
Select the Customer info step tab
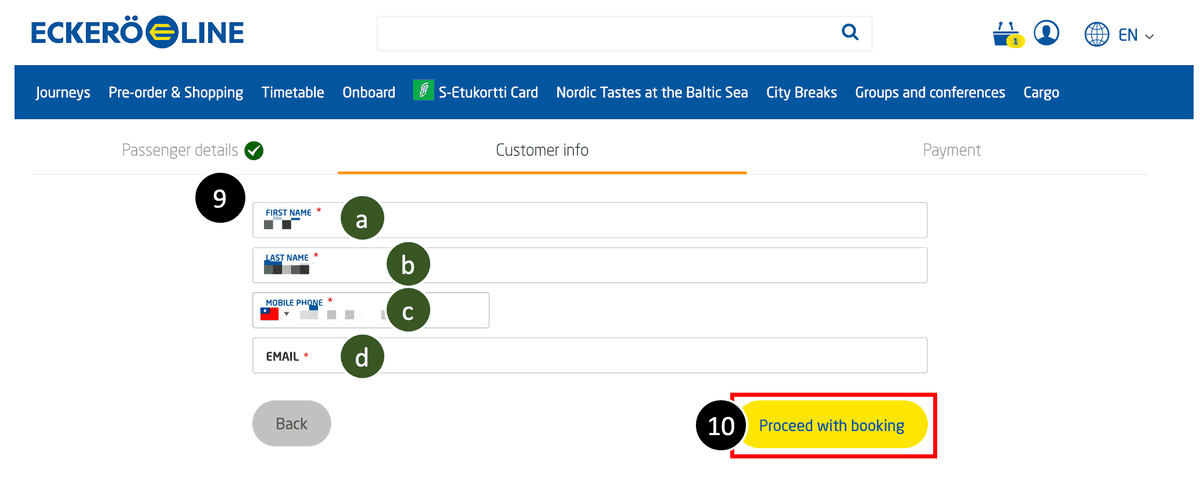(x=542, y=150)
